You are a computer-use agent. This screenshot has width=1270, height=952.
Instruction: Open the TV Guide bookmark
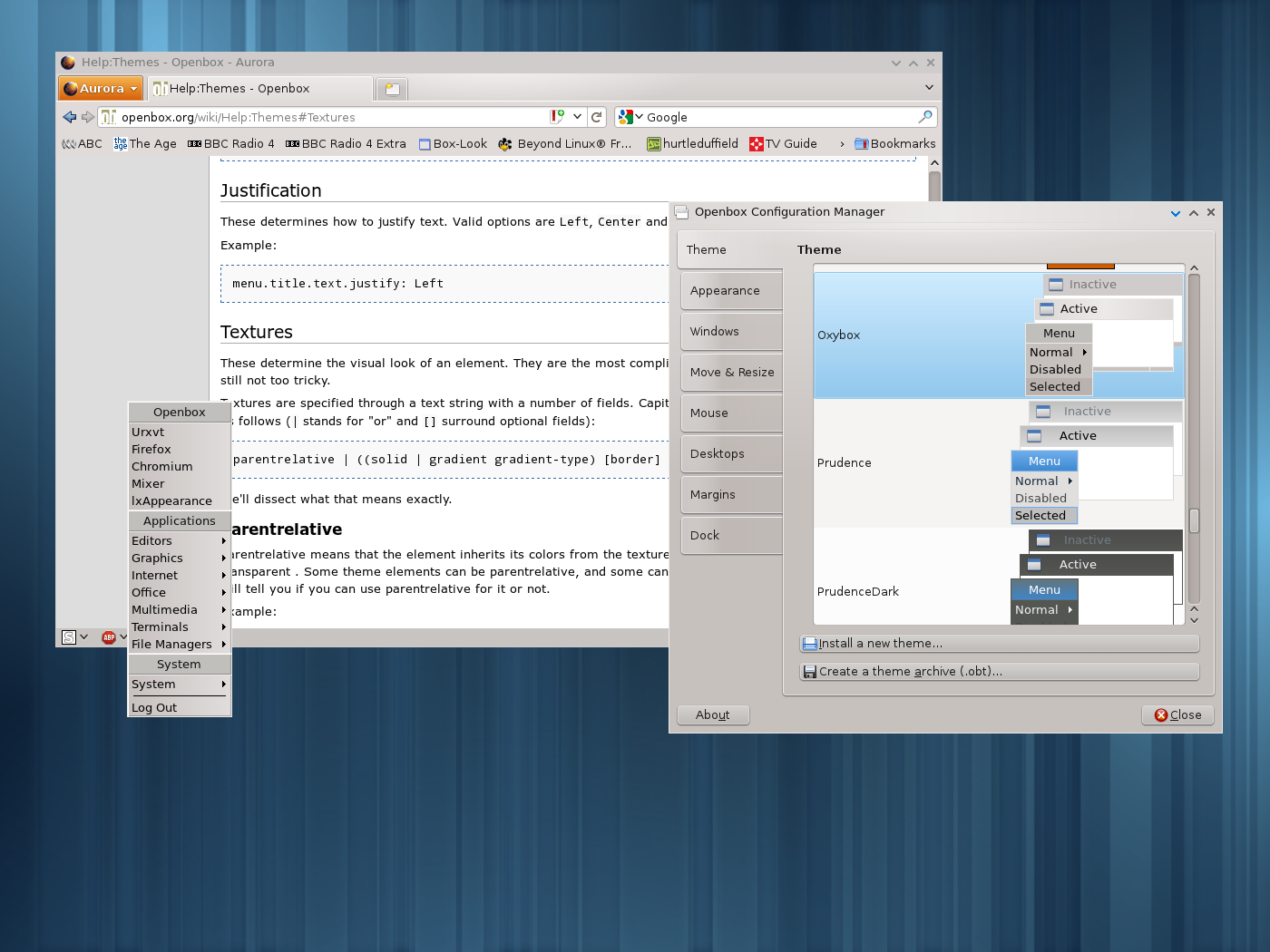coord(784,144)
